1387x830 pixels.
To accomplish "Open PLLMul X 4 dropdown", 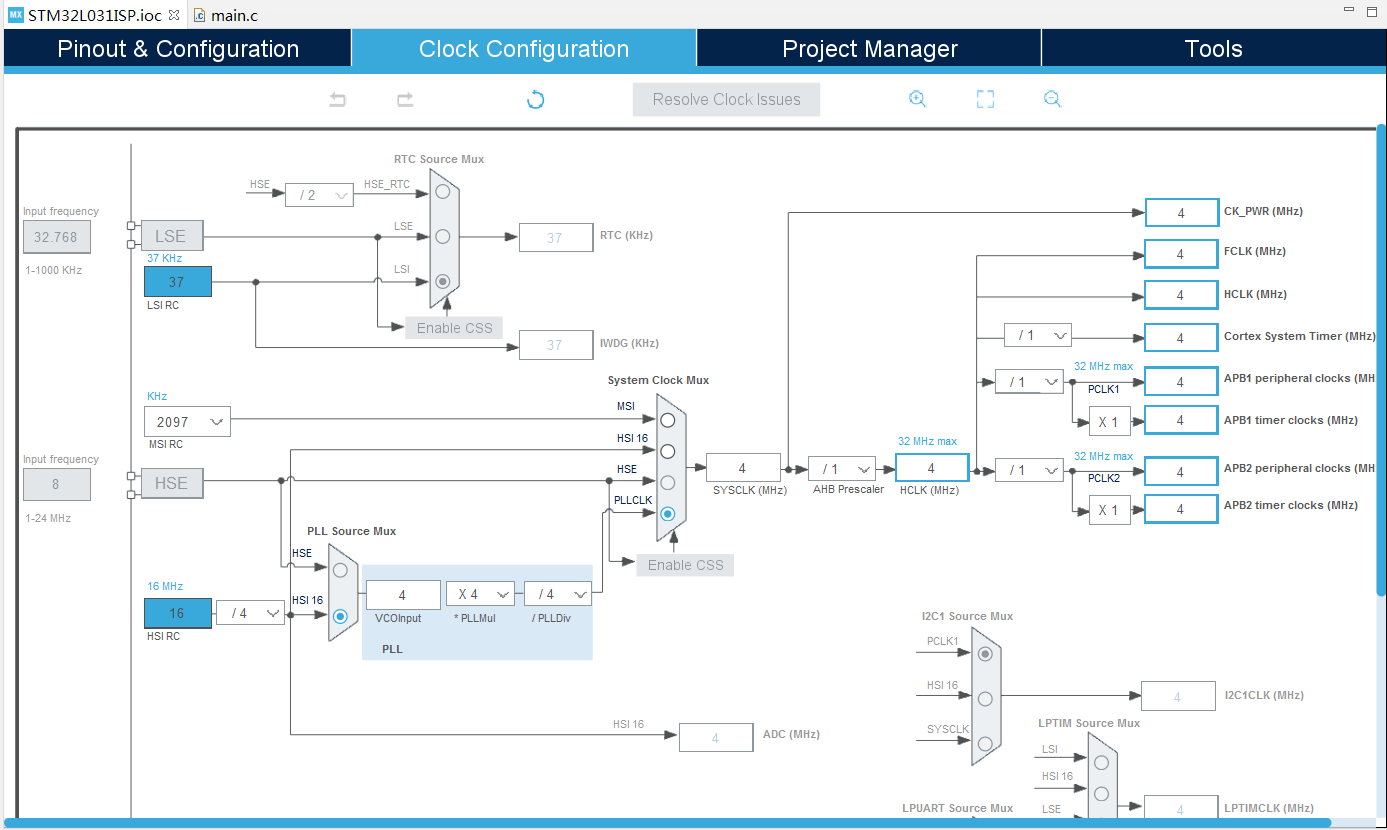I will 480,594.
